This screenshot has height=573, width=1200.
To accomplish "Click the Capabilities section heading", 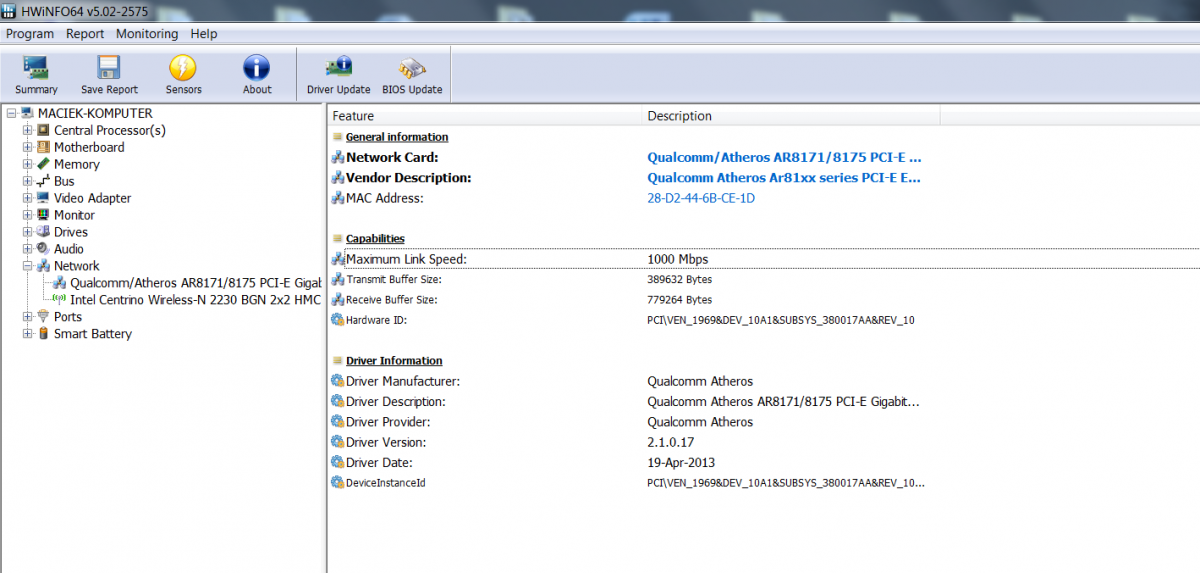I will tap(375, 239).
